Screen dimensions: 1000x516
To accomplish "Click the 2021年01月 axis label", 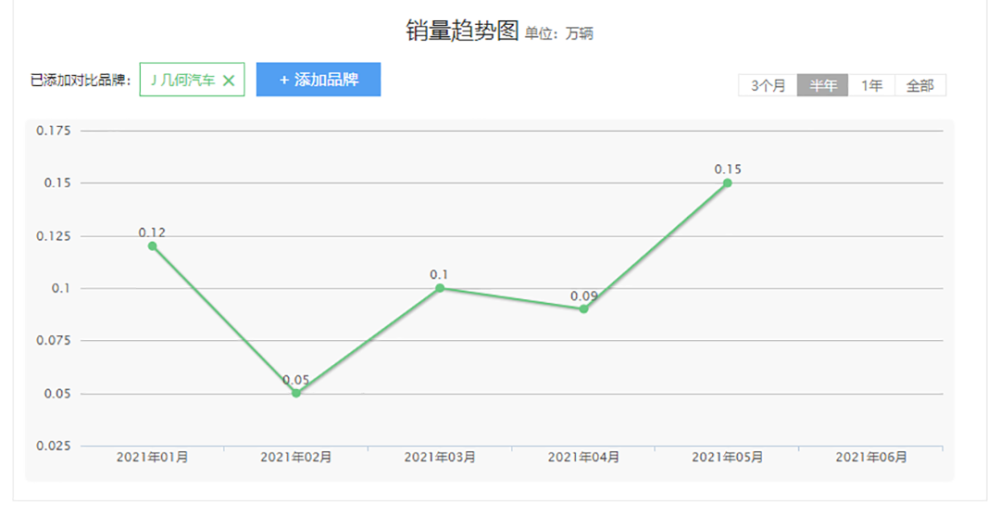I will click(152, 457).
